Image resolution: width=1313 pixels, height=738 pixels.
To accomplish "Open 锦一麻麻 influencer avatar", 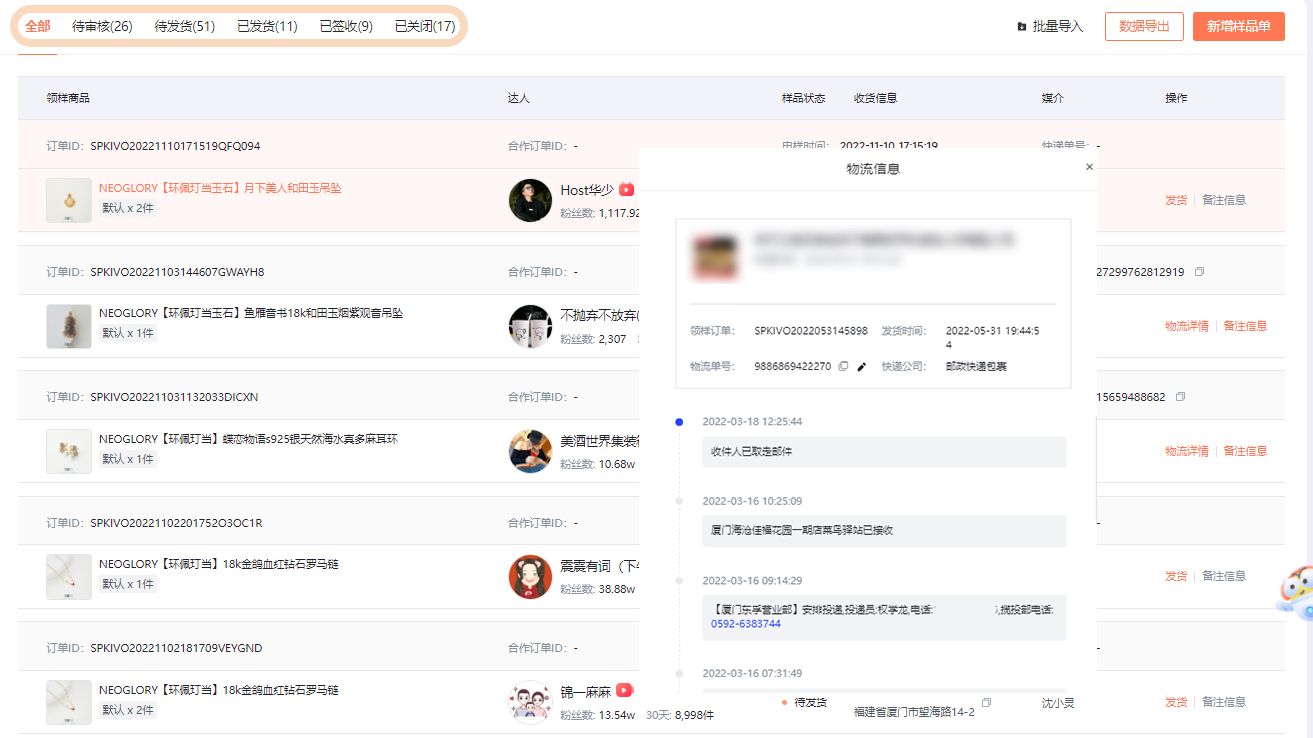I will 530,702.
